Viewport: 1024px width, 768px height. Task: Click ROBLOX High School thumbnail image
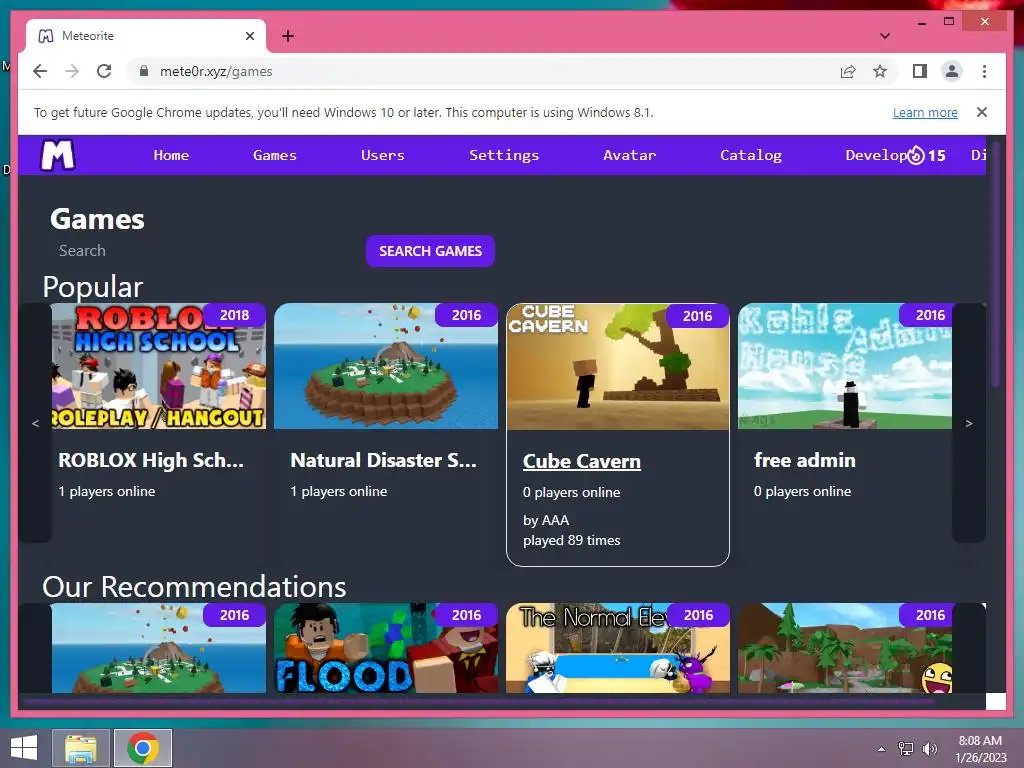159,366
